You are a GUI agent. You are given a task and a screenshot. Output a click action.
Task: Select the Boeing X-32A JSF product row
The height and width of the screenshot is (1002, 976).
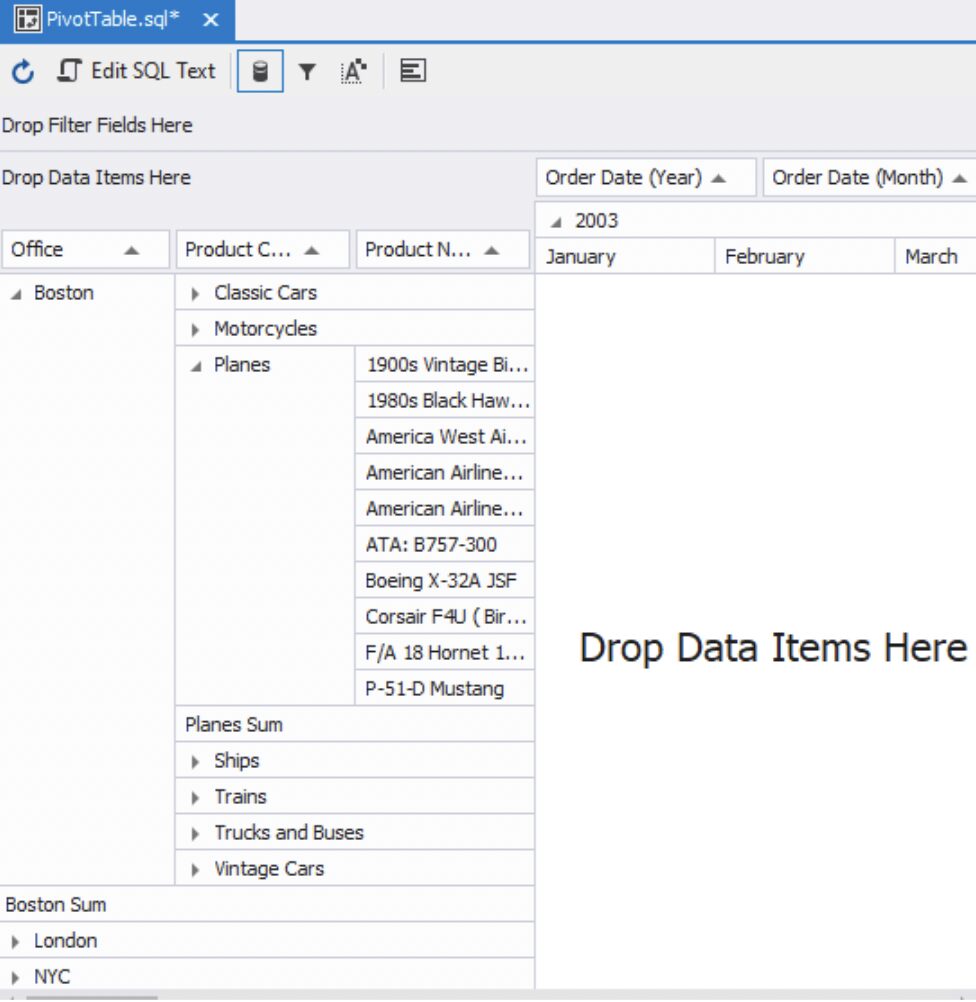pyautogui.click(x=442, y=581)
